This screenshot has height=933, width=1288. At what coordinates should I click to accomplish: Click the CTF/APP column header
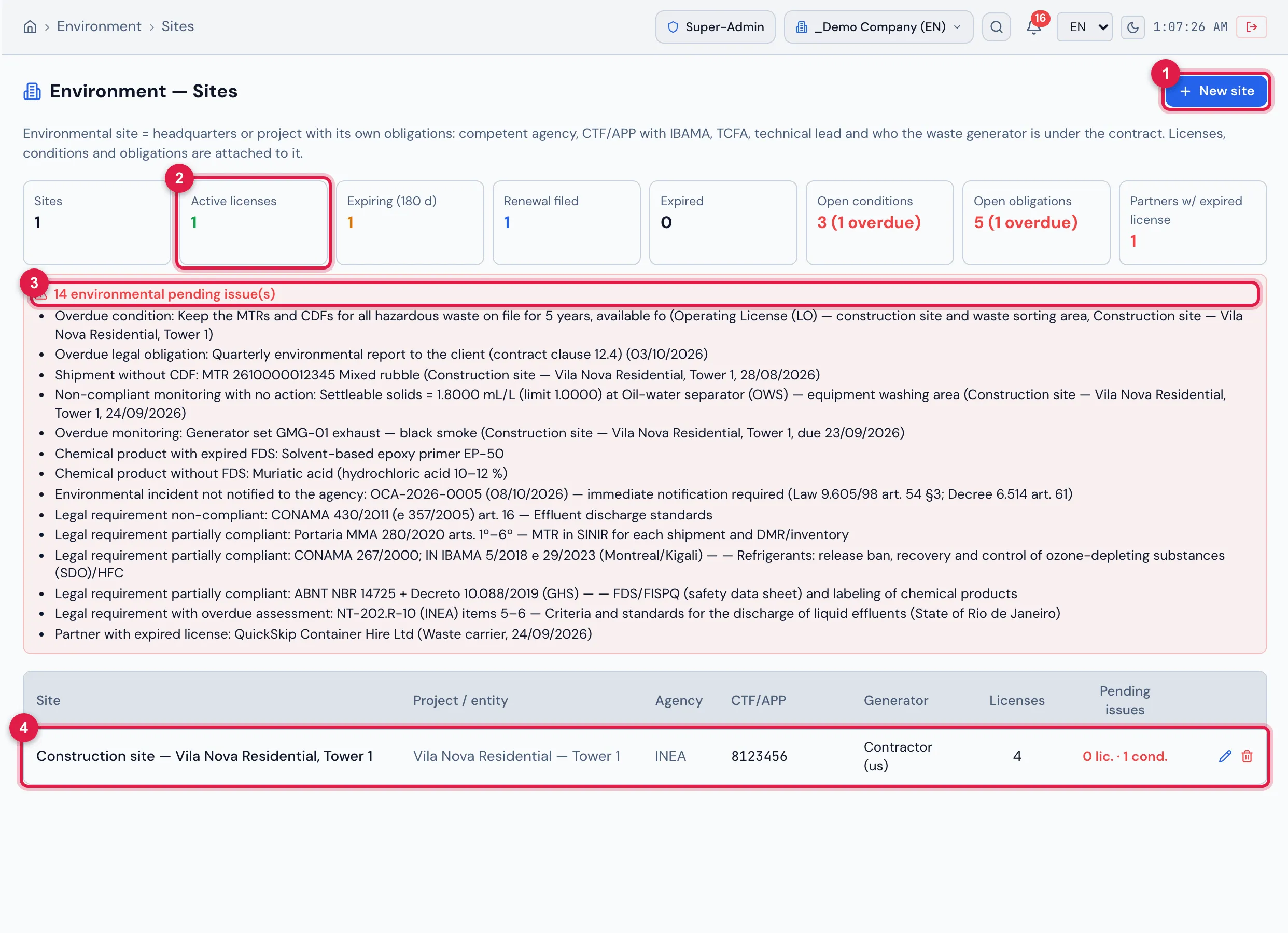[x=758, y=700]
